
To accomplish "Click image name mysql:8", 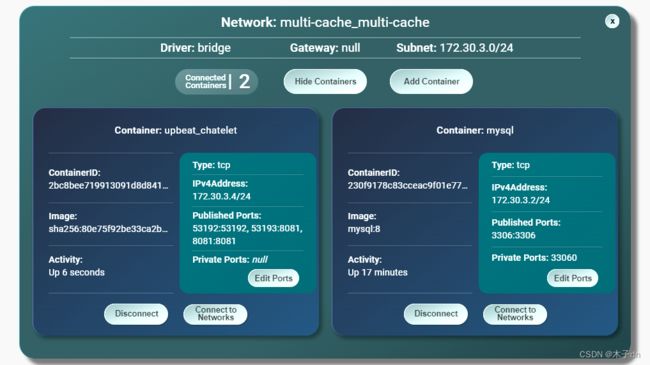I will [364, 229].
